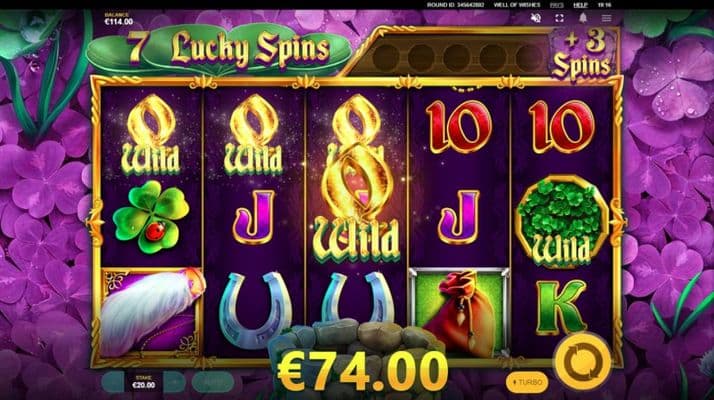Decrease stake with the left stake button
Viewport: 714px width, 400px height.
114,382
